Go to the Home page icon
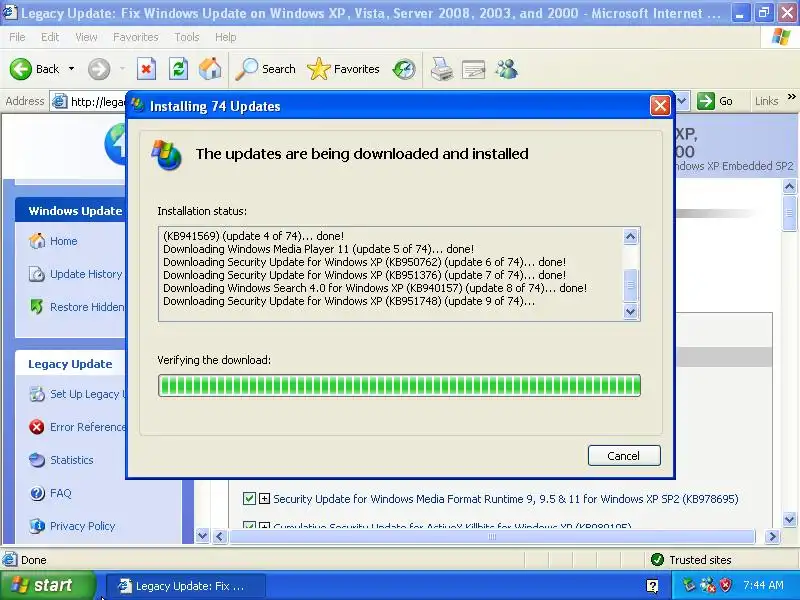Viewport: 800px width, 600px height. tap(210, 69)
